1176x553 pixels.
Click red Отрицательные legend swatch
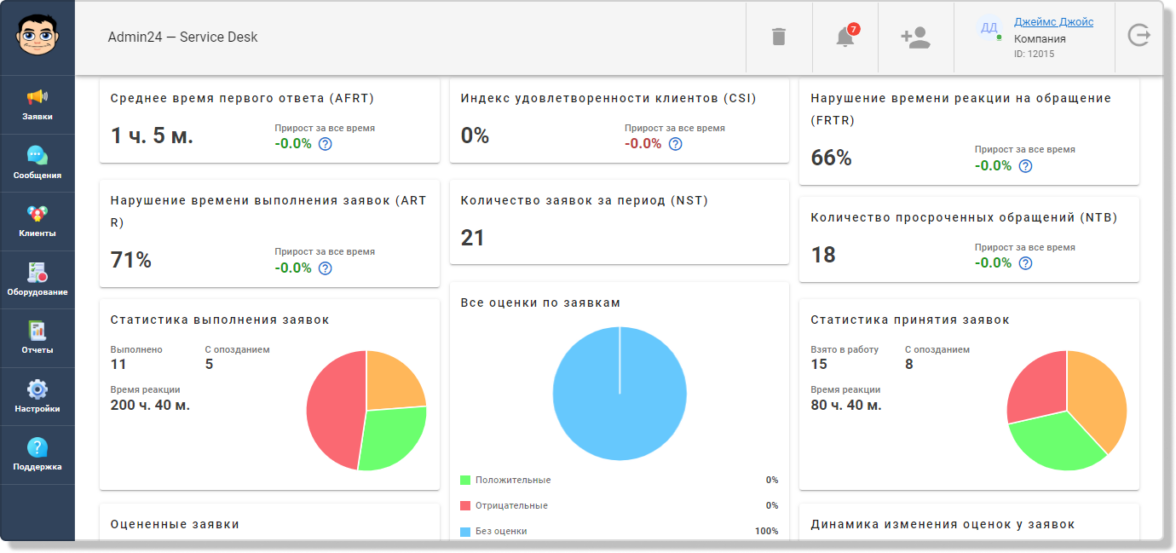pos(465,506)
